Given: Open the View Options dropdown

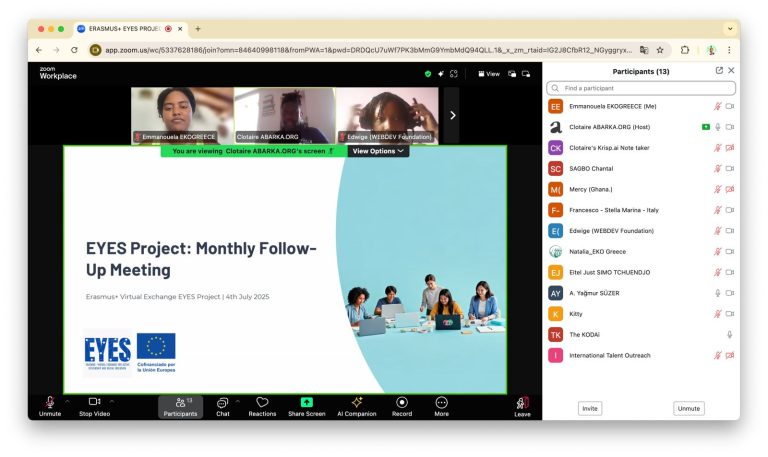Looking at the screenshot, I should 378,151.
